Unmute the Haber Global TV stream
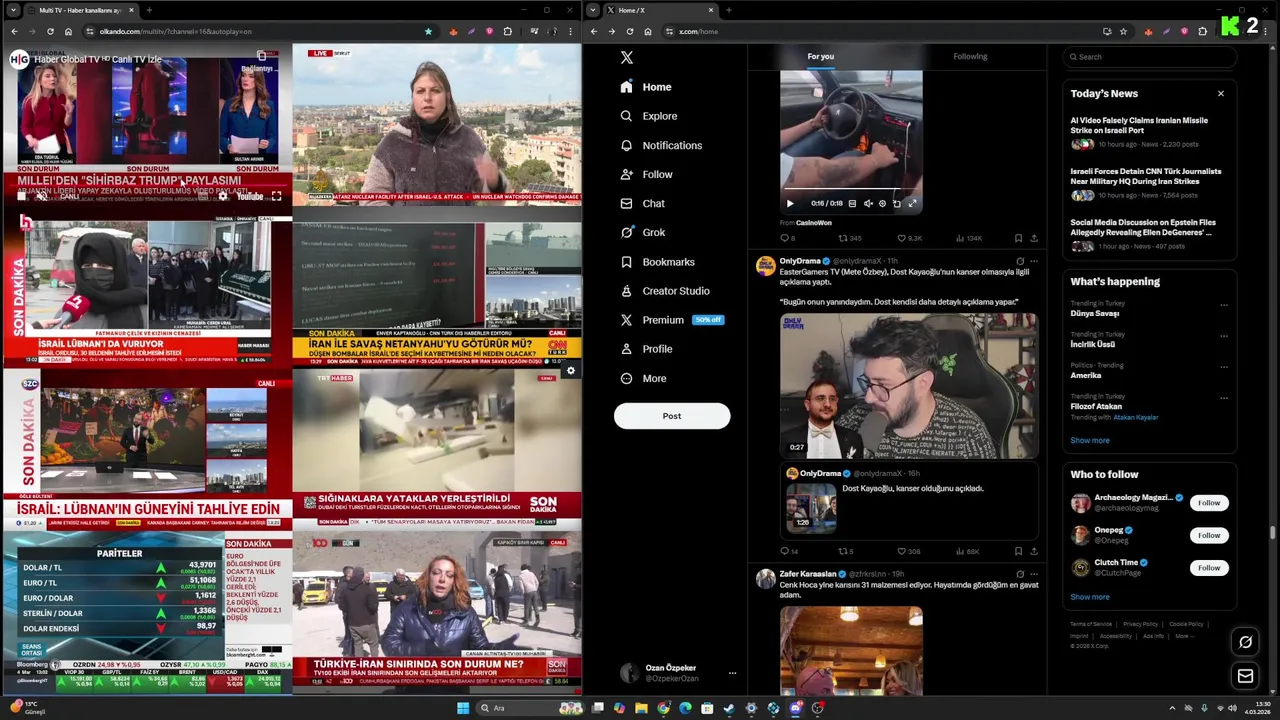The width and height of the screenshot is (1280, 720). 42,196
